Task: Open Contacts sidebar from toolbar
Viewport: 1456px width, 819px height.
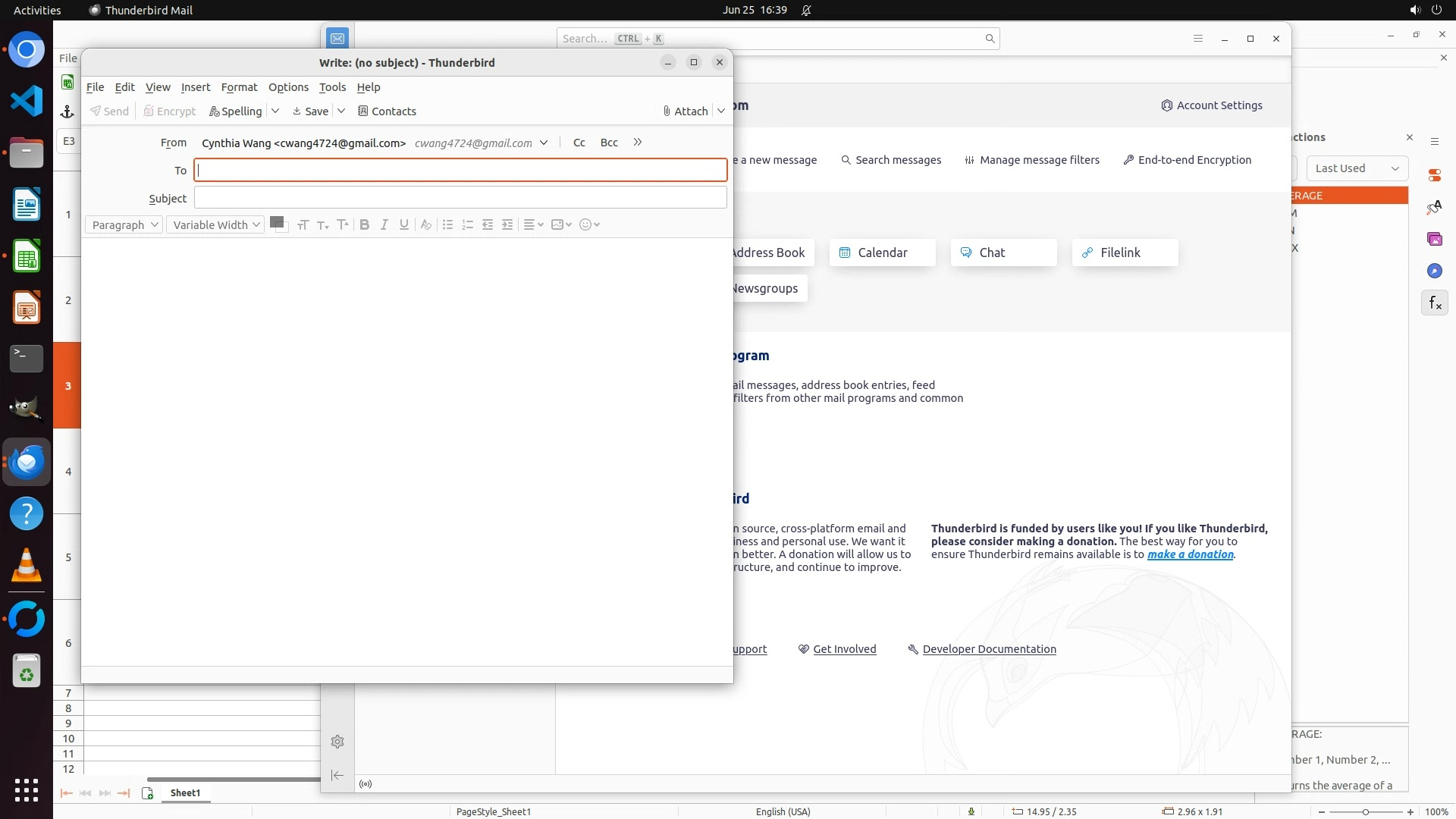Action: (x=387, y=111)
